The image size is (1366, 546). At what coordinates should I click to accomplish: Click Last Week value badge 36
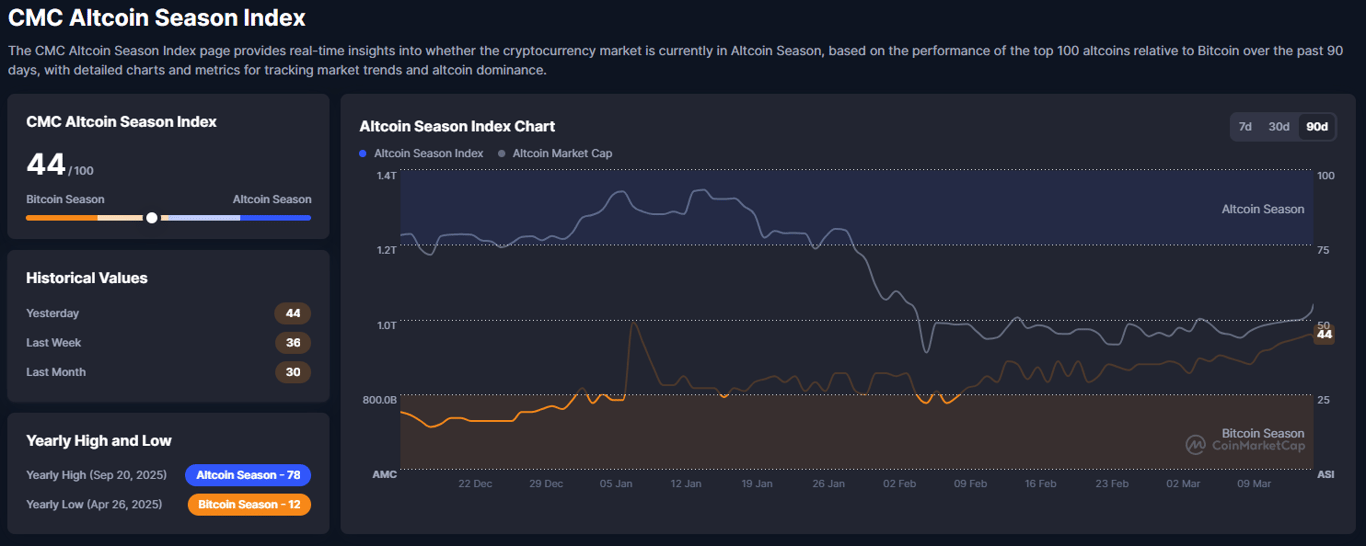coord(293,342)
